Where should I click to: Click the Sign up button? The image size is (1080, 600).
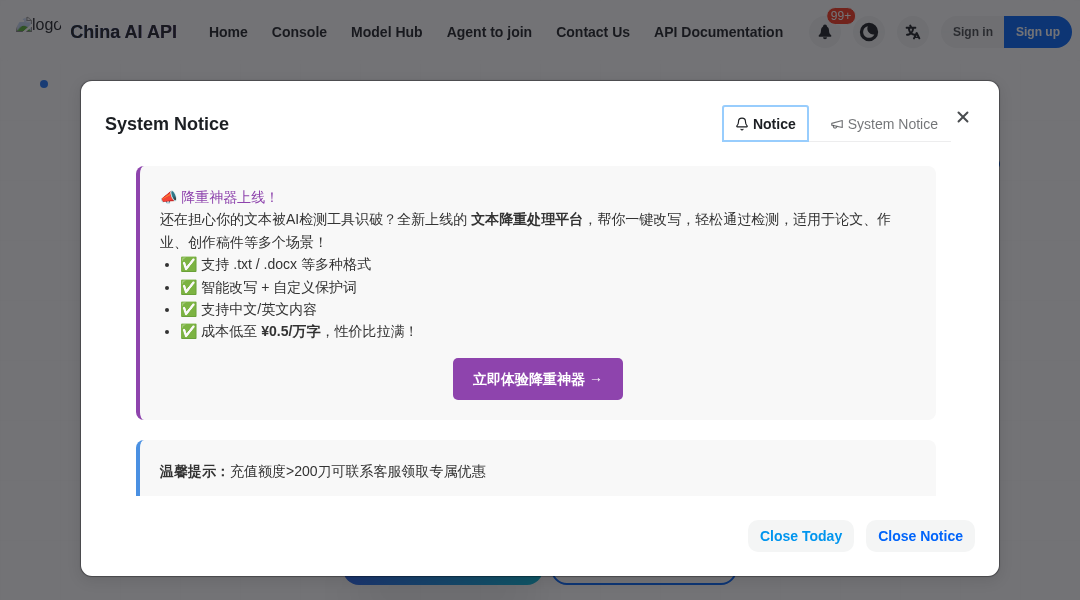1037,32
